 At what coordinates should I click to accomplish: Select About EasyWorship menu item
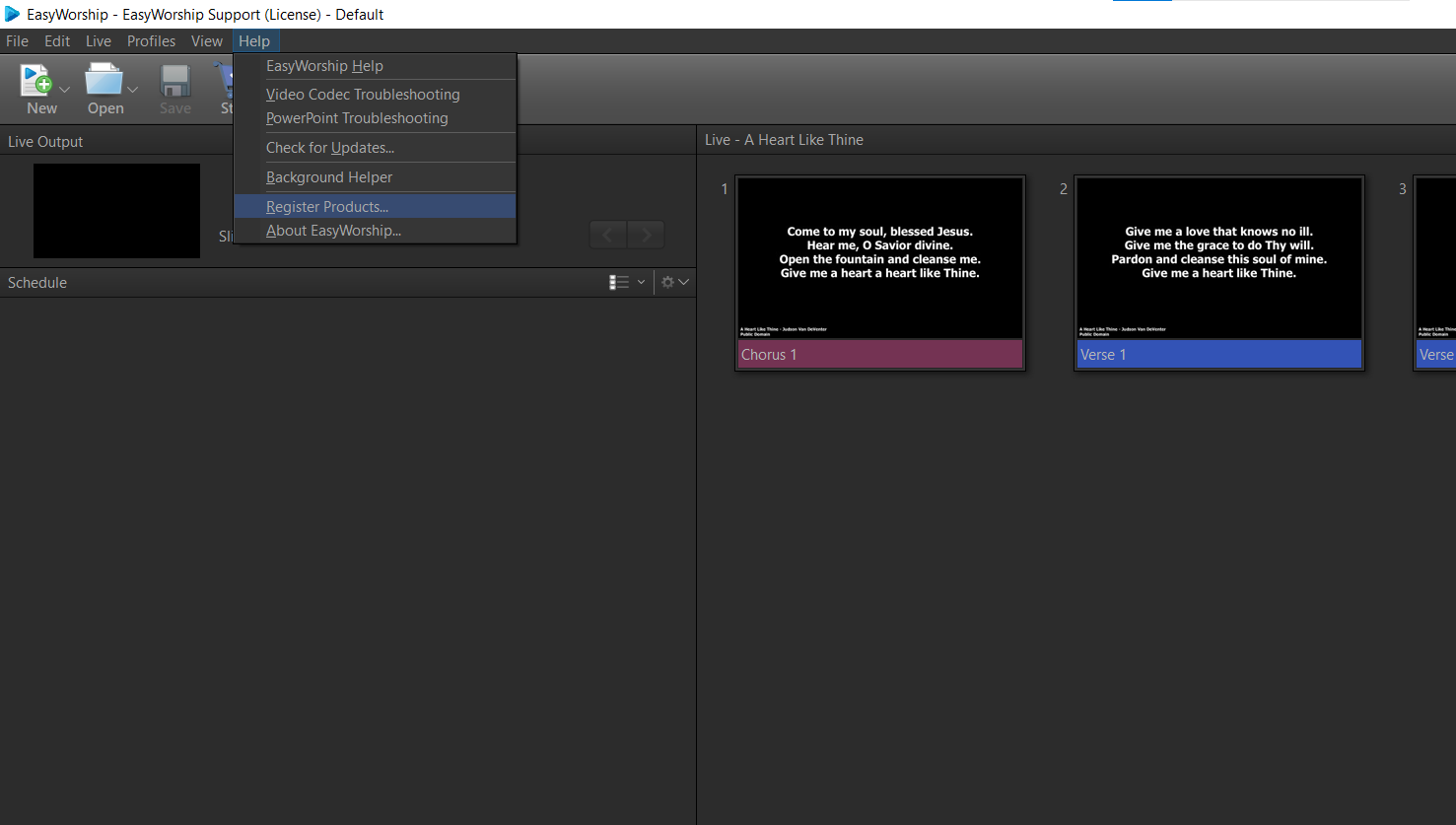pyautogui.click(x=333, y=231)
